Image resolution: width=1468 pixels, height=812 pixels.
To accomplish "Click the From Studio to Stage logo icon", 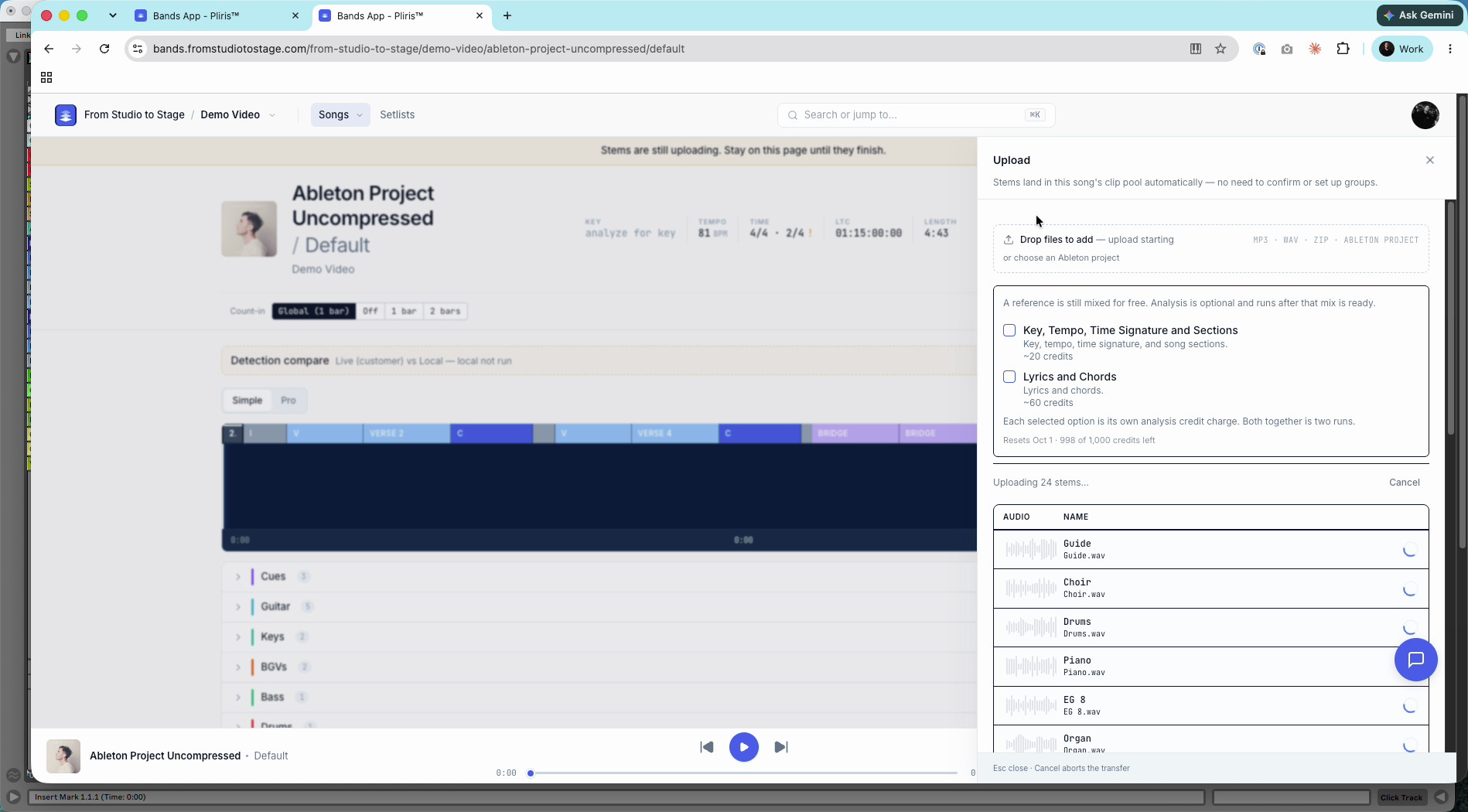I will click(66, 114).
